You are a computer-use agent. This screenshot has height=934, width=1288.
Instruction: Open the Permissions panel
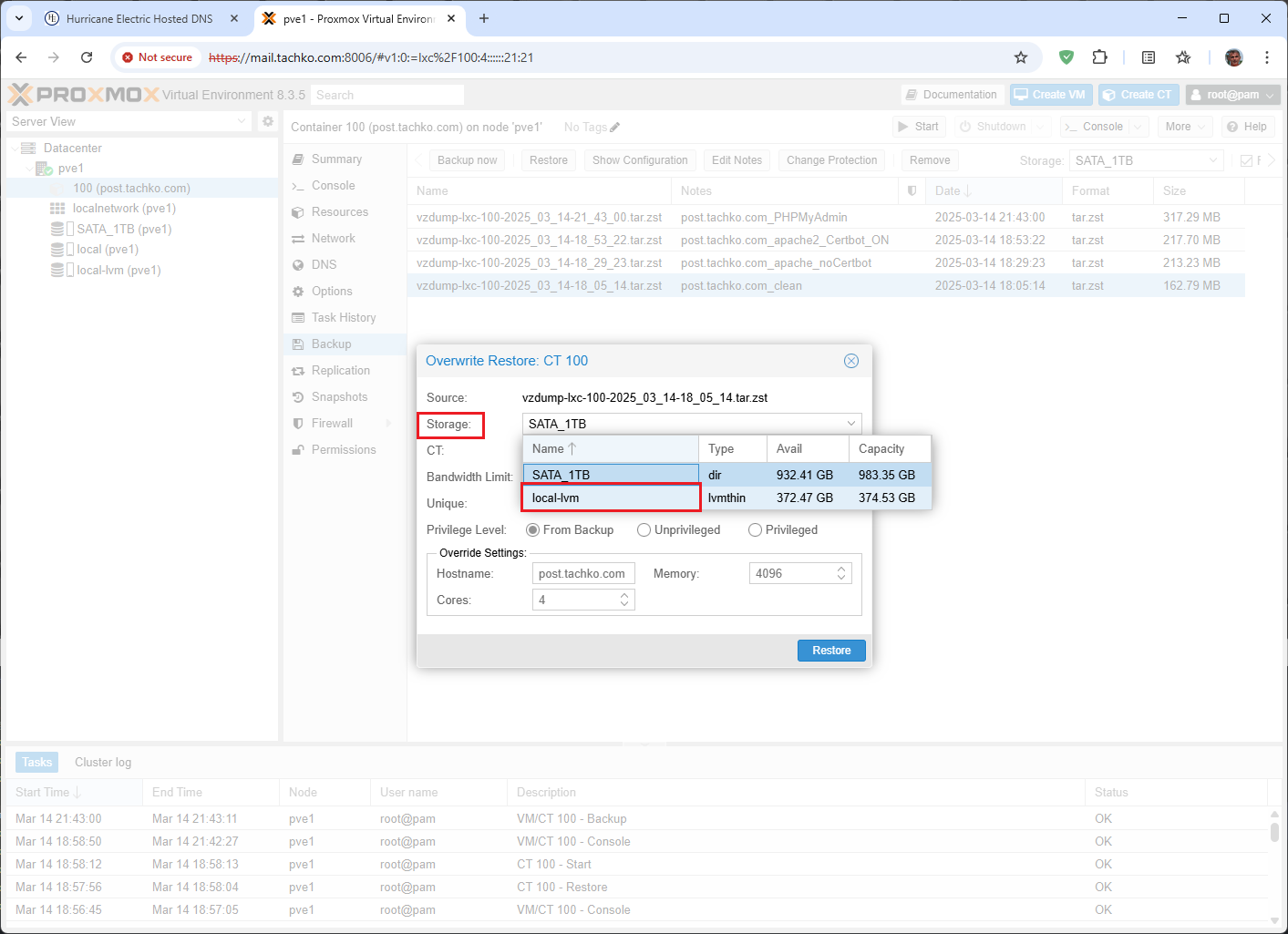click(344, 450)
